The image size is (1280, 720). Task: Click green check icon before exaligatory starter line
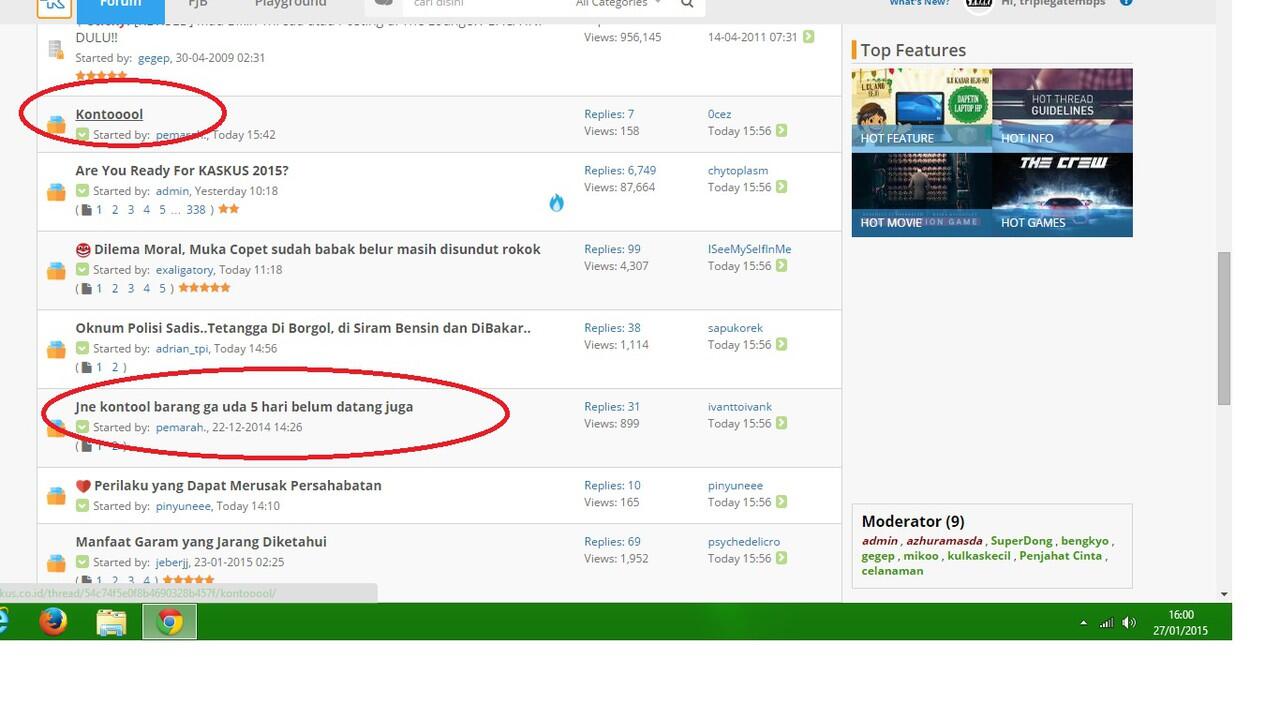pyautogui.click(x=82, y=270)
